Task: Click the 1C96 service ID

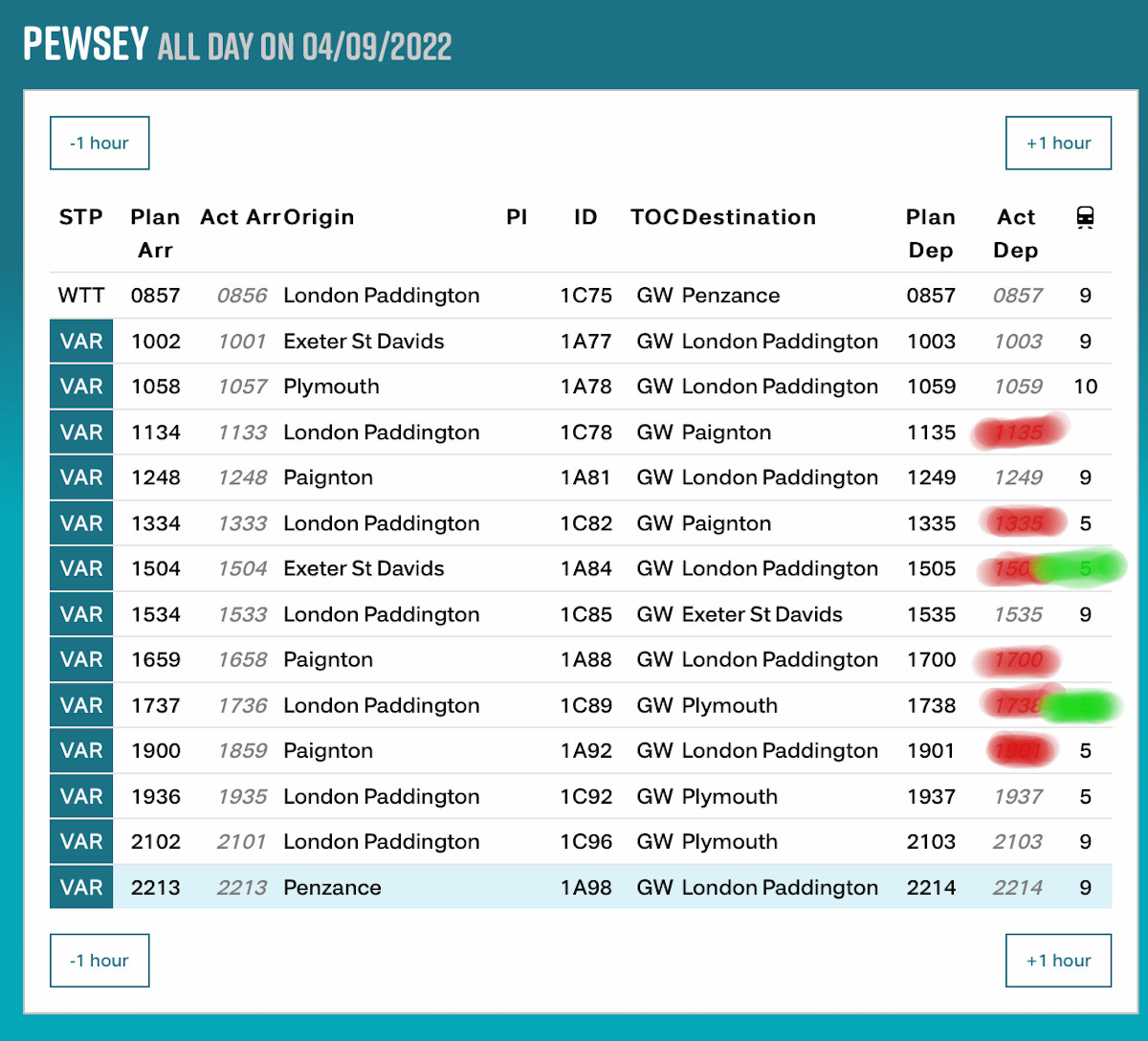Action: click(585, 842)
